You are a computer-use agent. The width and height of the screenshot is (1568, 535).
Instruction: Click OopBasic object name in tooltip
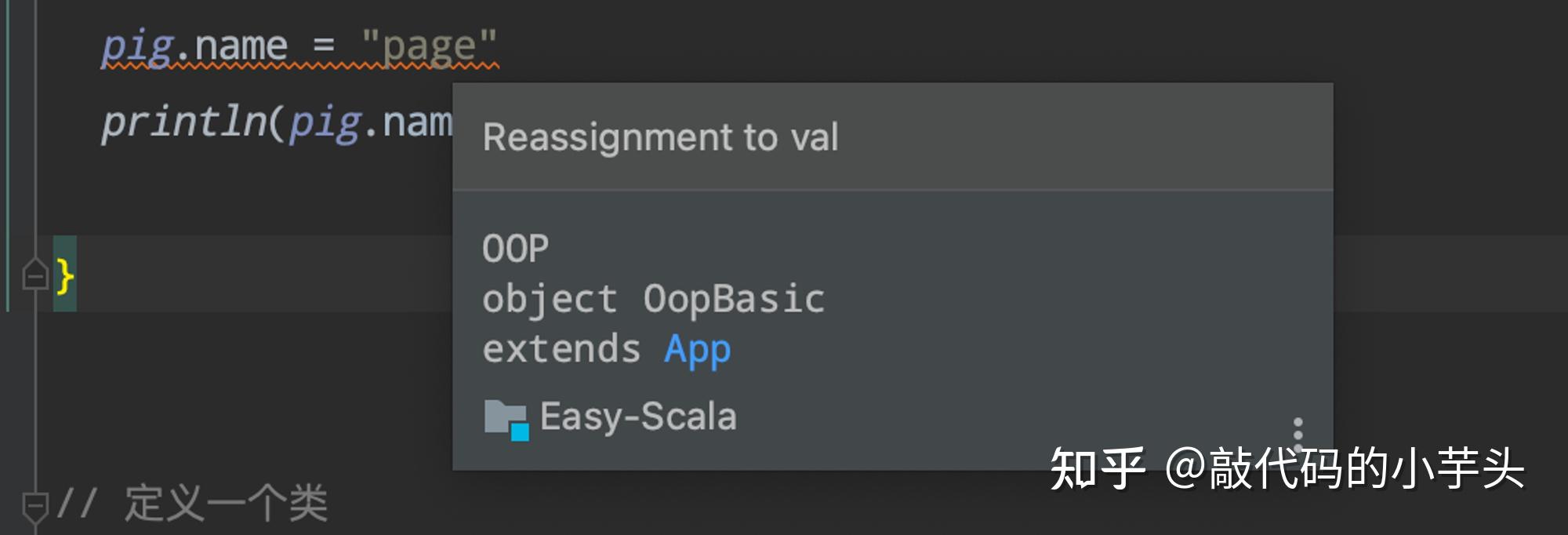(734, 299)
